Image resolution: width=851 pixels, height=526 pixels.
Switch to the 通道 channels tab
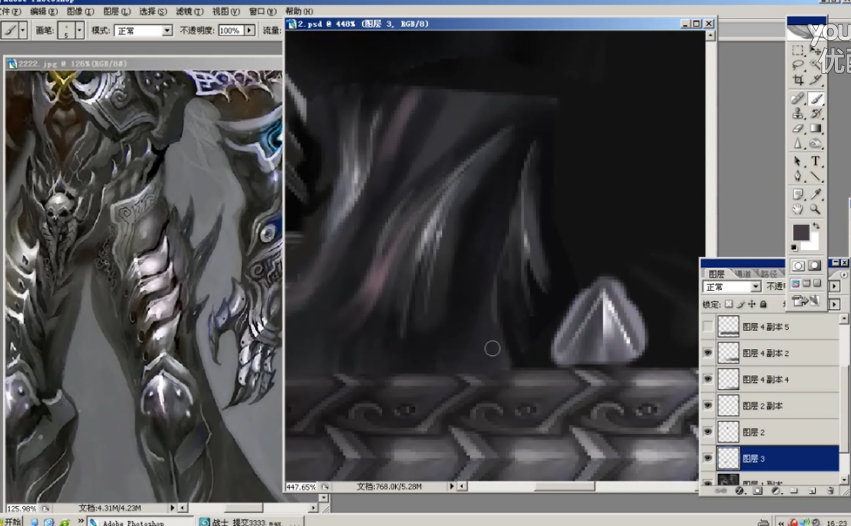click(x=744, y=274)
